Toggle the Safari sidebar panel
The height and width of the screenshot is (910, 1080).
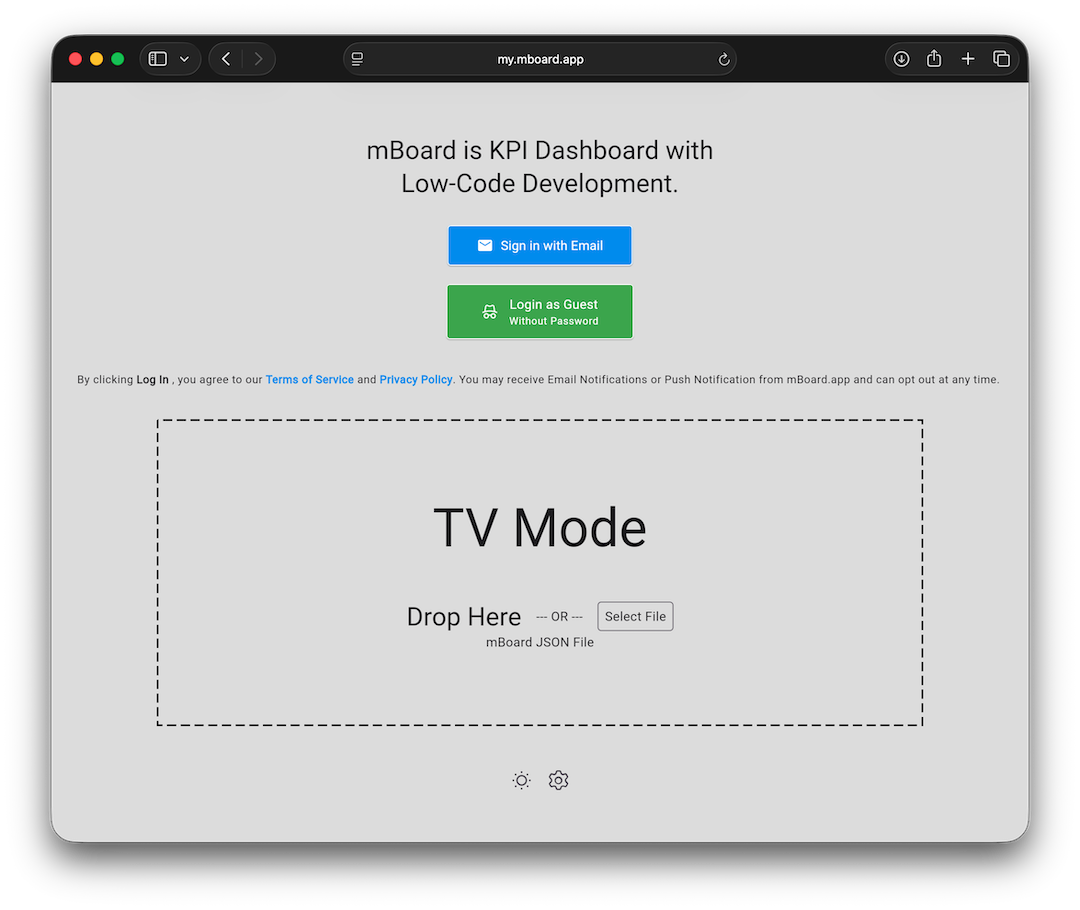[x=157, y=58]
